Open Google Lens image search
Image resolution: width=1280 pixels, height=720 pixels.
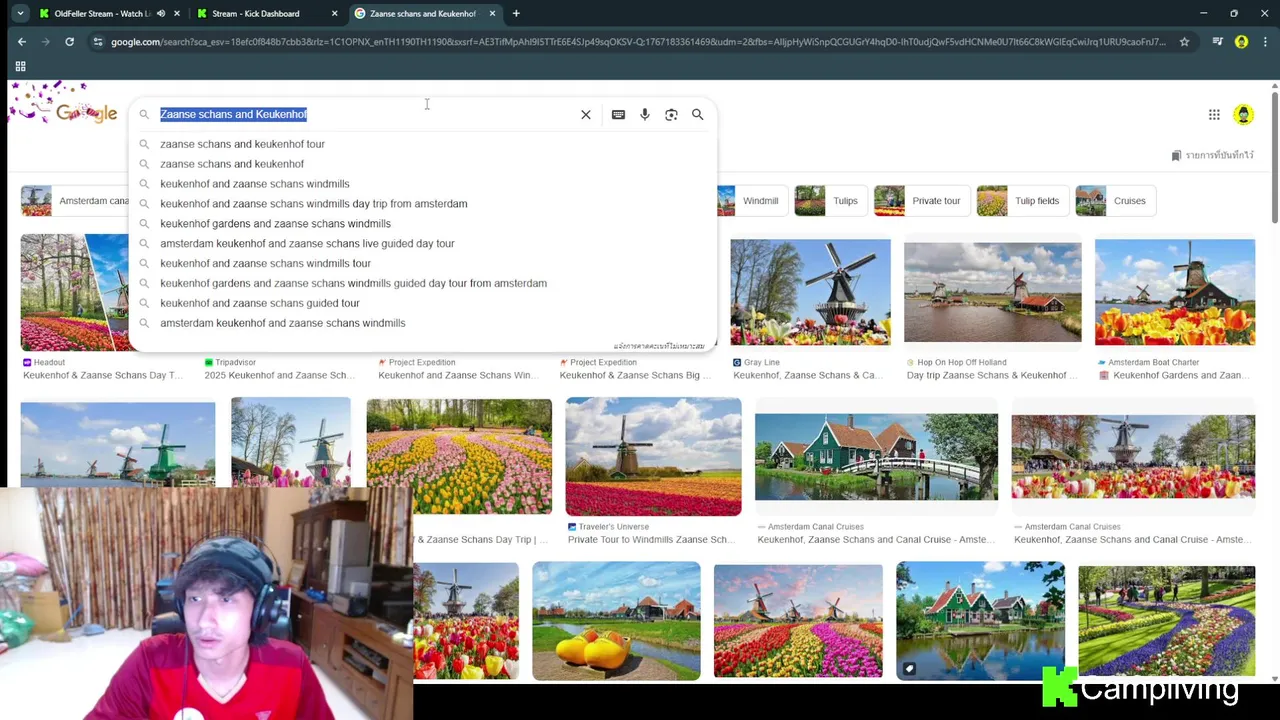[671, 115]
